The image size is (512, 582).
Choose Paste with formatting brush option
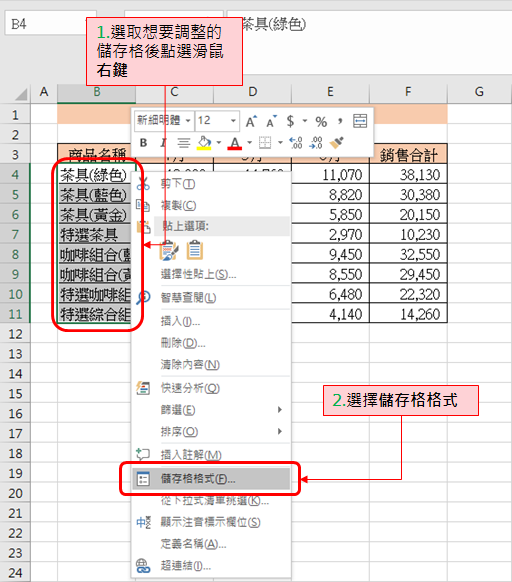[169, 250]
